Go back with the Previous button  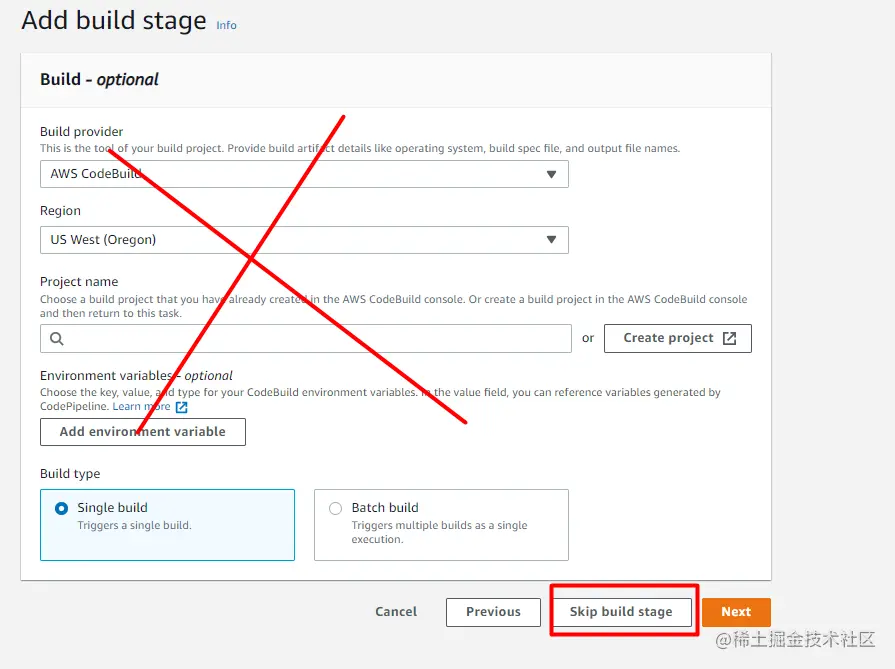[493, 612]
